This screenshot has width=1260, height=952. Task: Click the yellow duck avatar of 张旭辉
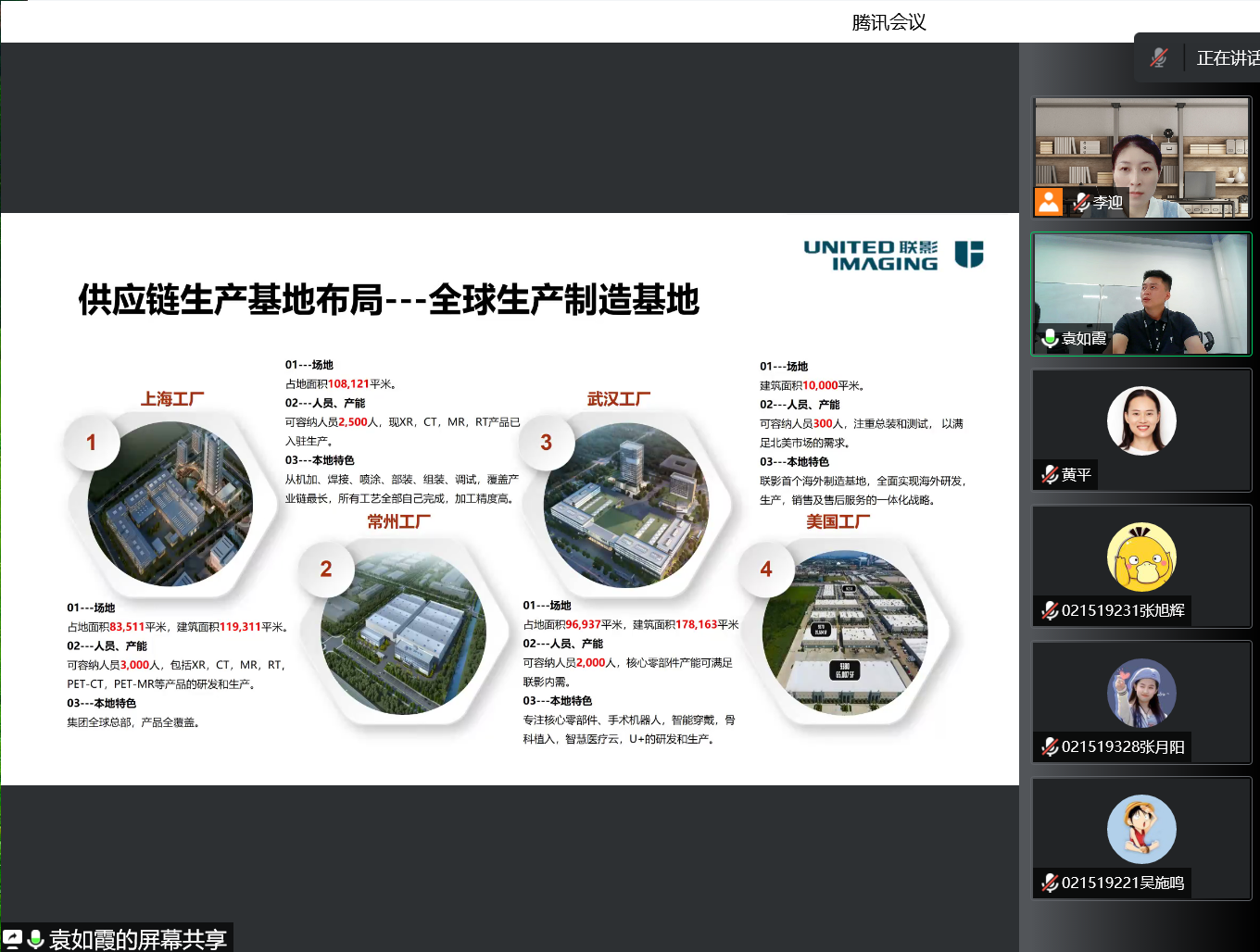click(1141, 557)
